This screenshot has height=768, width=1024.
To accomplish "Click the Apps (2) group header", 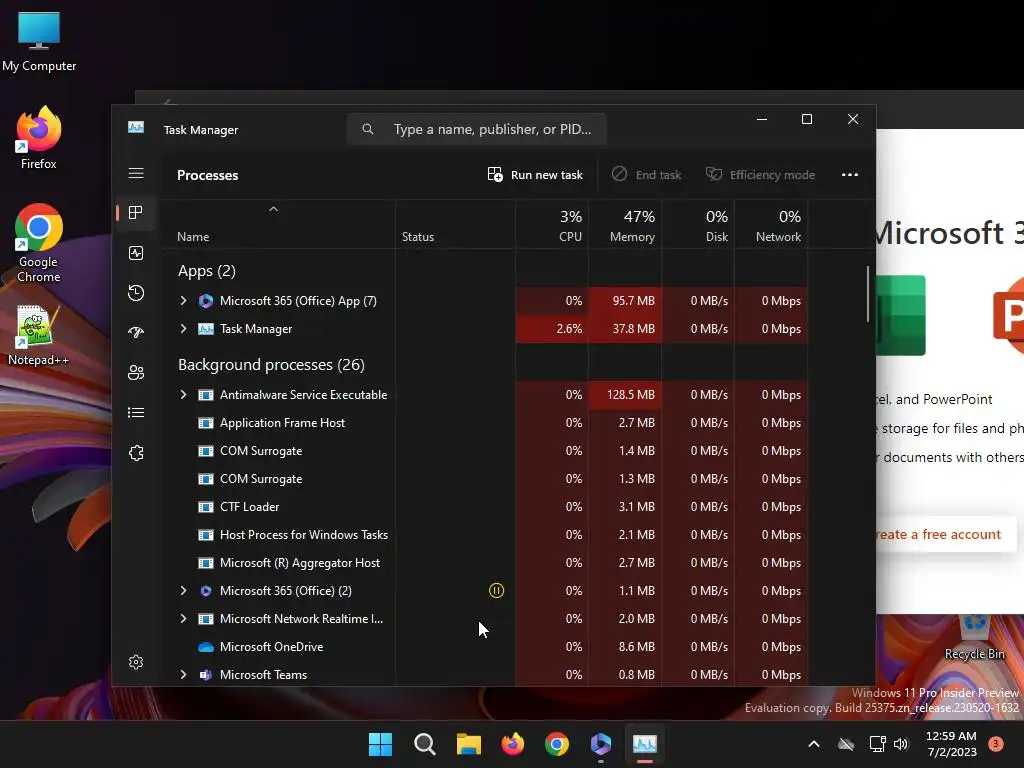I will coord(206,271).
